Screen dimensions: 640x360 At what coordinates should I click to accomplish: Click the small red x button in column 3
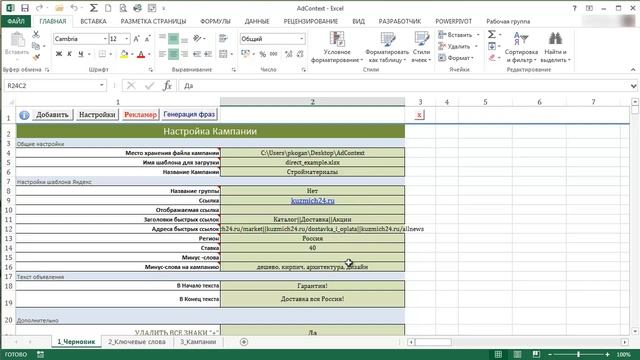click(419, 115)
